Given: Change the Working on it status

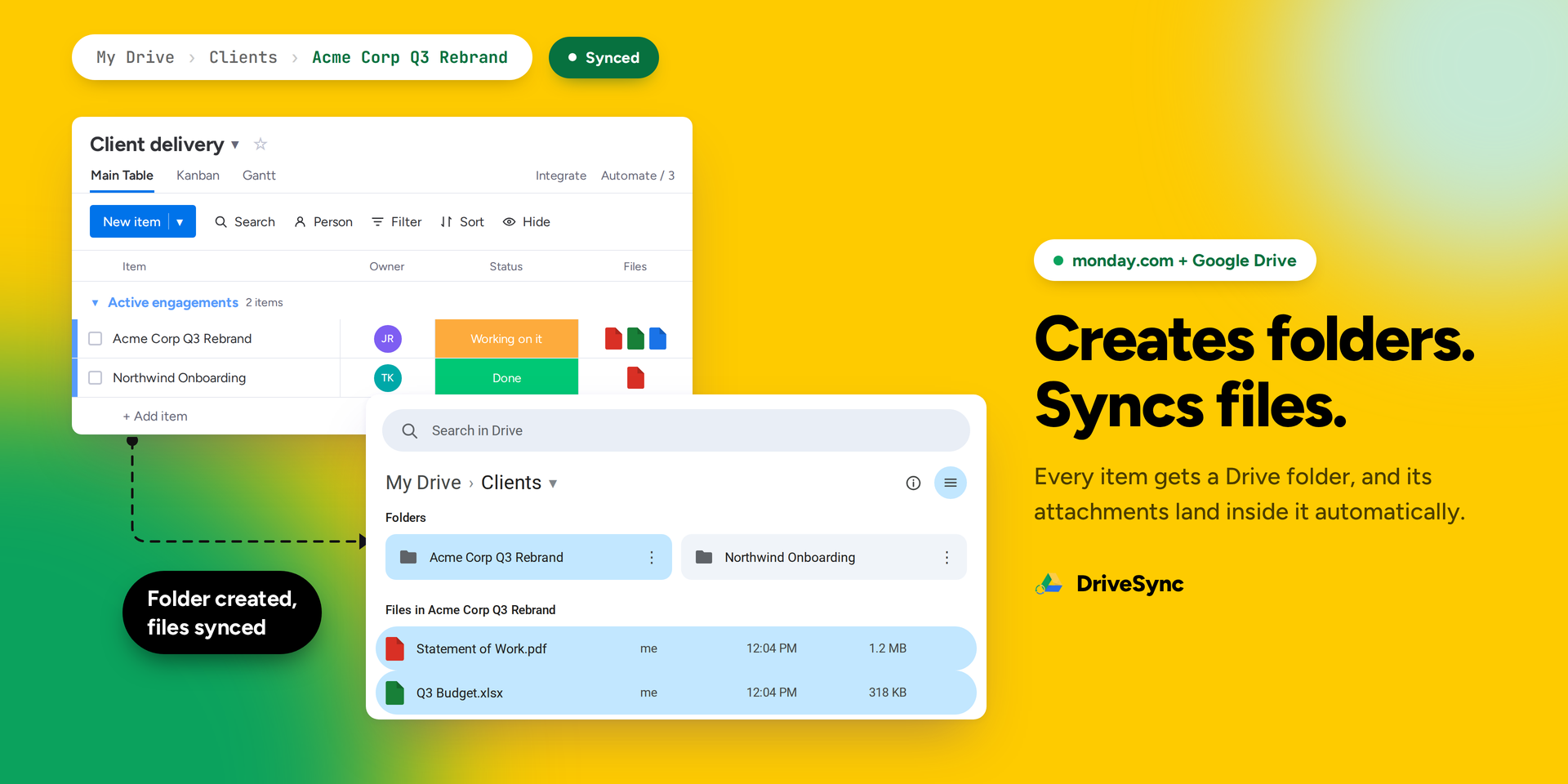Looking at the screenshot, I should 506,339.
